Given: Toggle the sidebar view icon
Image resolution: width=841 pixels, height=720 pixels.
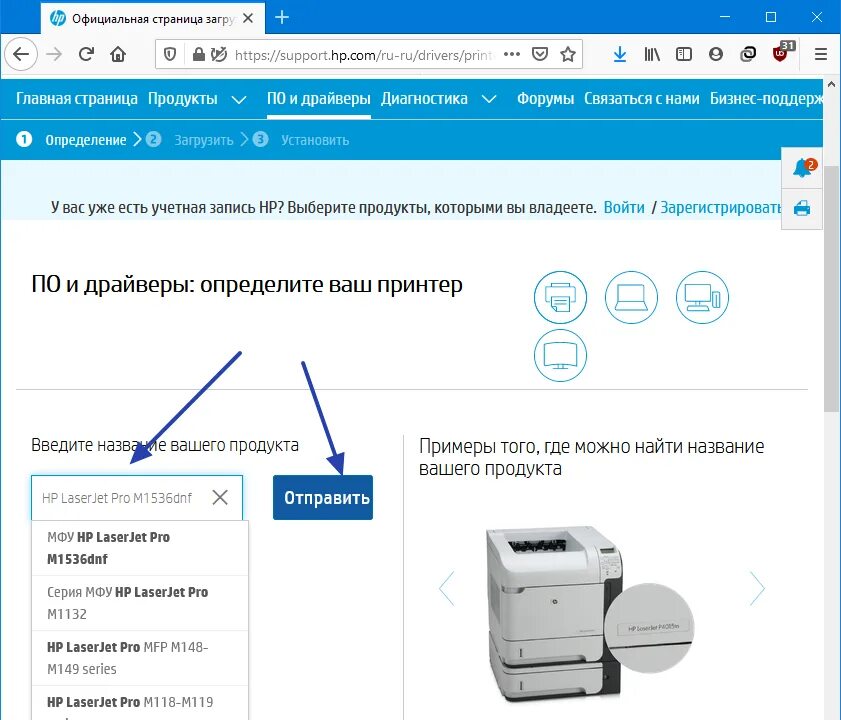Looking at the screenshot, I should pyautogui.click(x=684, y=54).
